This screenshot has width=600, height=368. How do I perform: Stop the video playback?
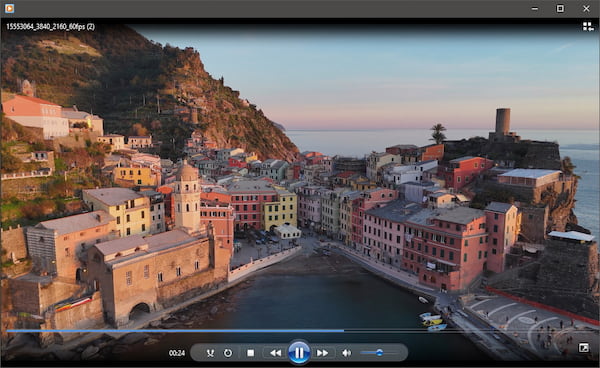251,353
